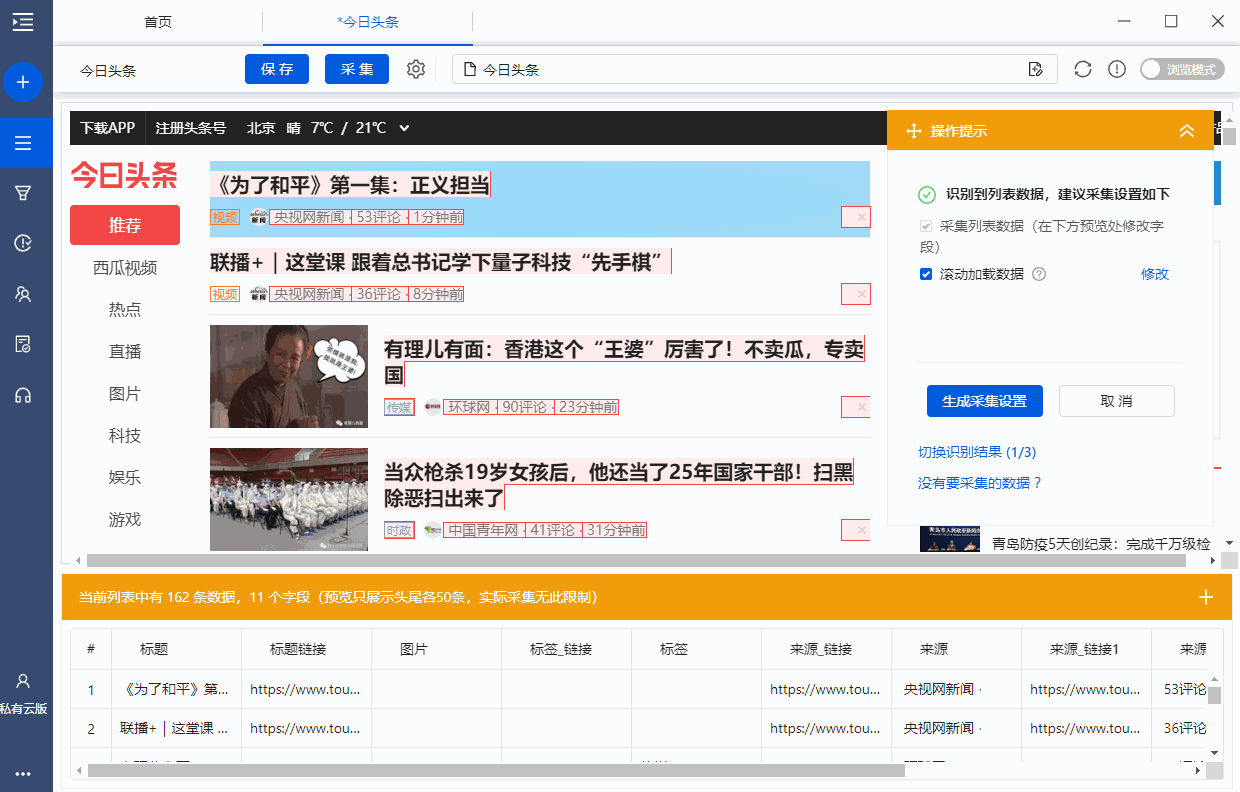Screen dimensions: 1240x792
Task: Select the *今日头条 tab
Action: point(368,21)
